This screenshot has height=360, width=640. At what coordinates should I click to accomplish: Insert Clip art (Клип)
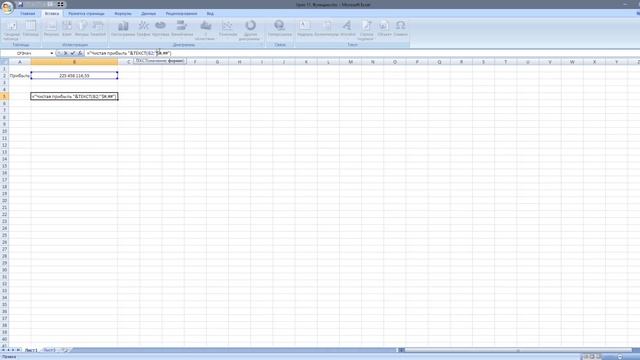point(67,30)
